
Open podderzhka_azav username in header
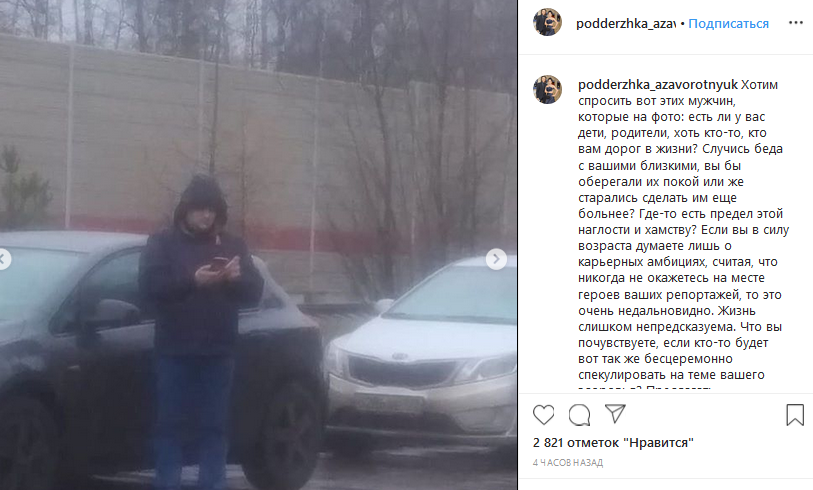point(626,23)
